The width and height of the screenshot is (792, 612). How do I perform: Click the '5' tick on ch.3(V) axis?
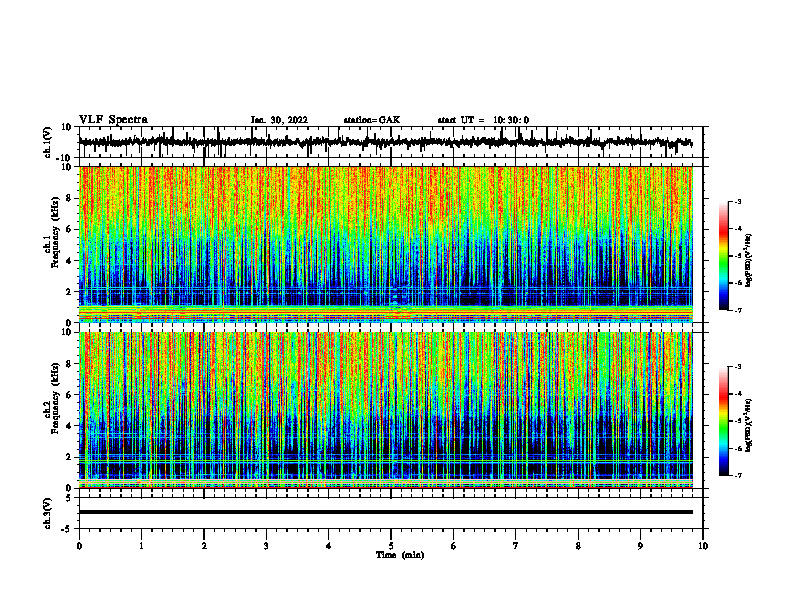(69, 498)
